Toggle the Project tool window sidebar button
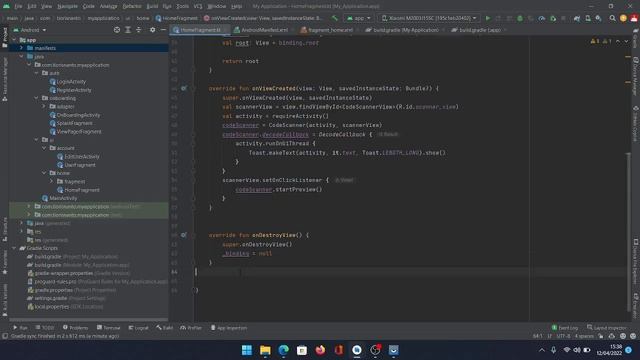Image resolution: width=640 pixels, height=360 pixels. 5,38
